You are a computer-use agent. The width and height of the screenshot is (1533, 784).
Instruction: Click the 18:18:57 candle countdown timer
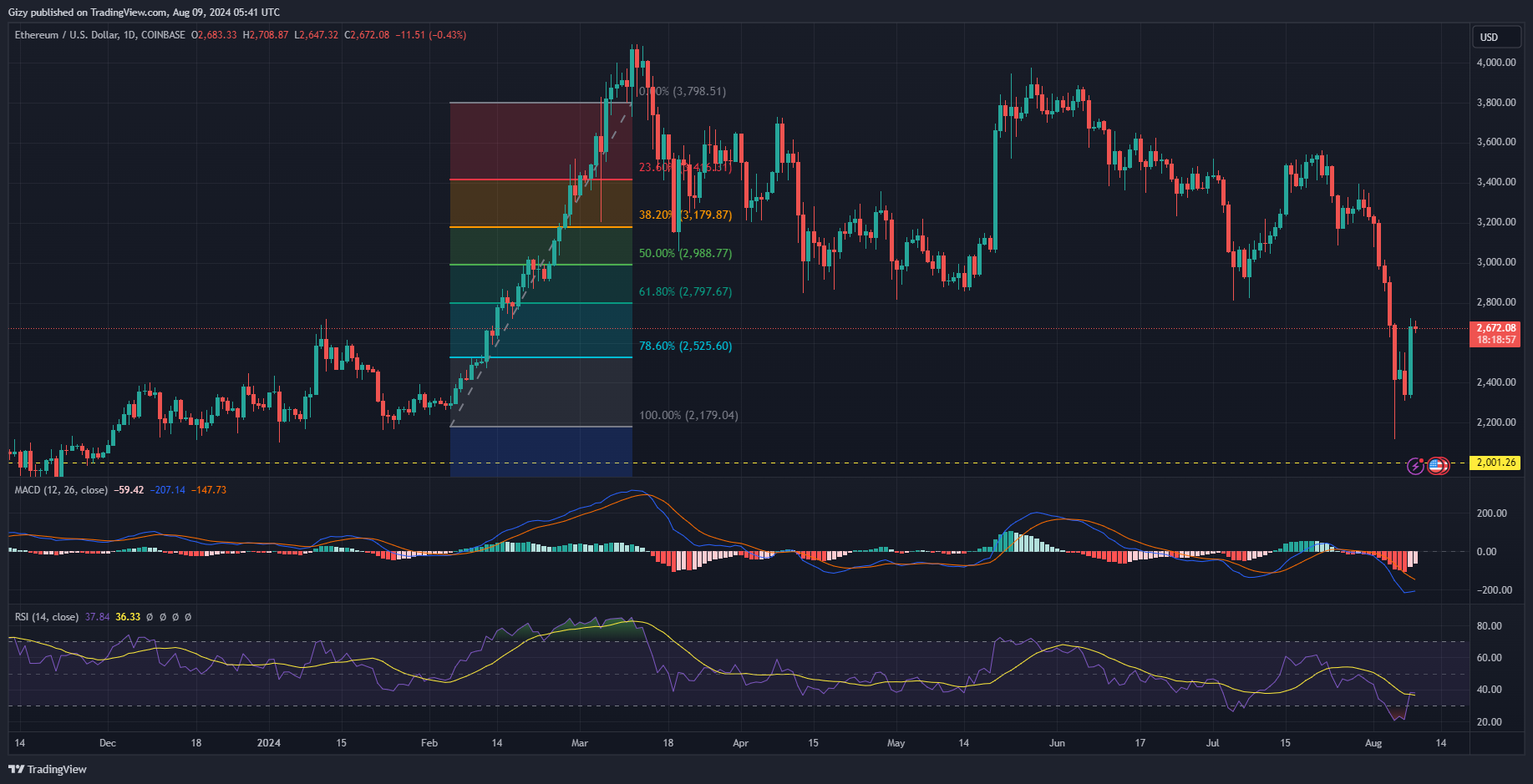1495,340
